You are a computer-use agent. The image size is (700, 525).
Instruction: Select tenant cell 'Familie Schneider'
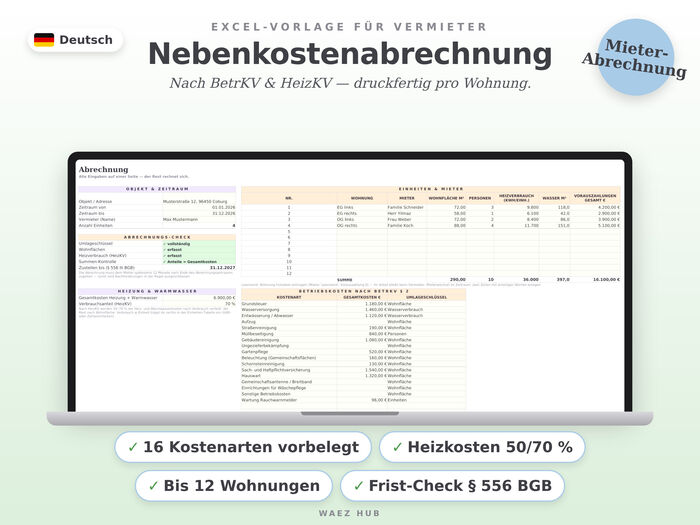click(x=406, y=207)
